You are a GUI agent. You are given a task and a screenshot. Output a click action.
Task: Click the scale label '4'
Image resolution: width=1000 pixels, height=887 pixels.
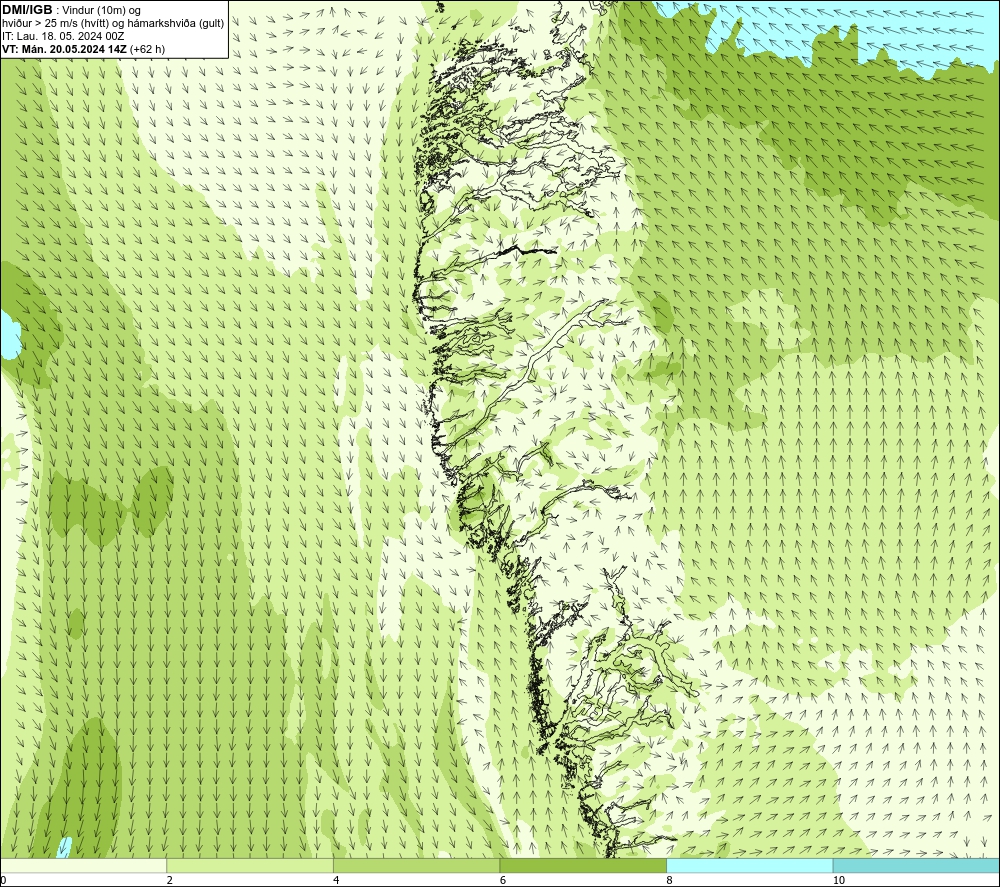[x=336, y=880]
